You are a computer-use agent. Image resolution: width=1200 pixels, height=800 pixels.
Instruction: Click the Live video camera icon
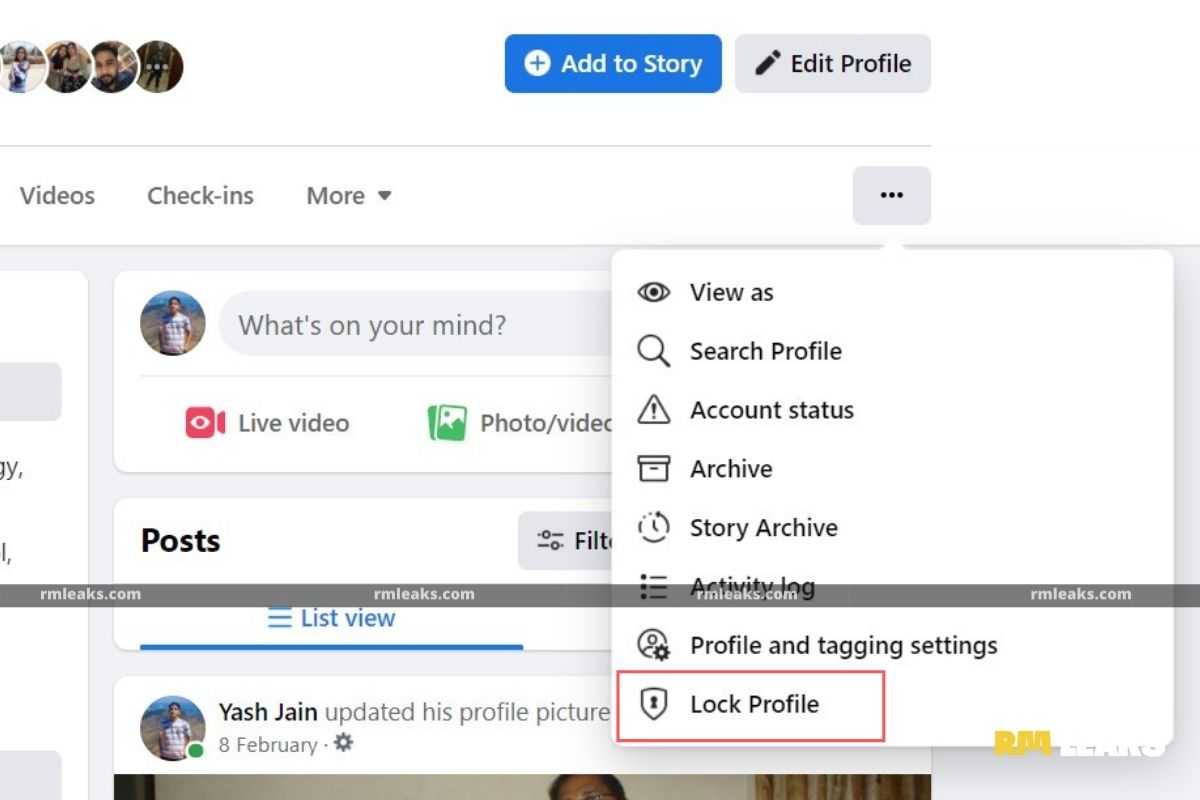(x=205, y=423)
